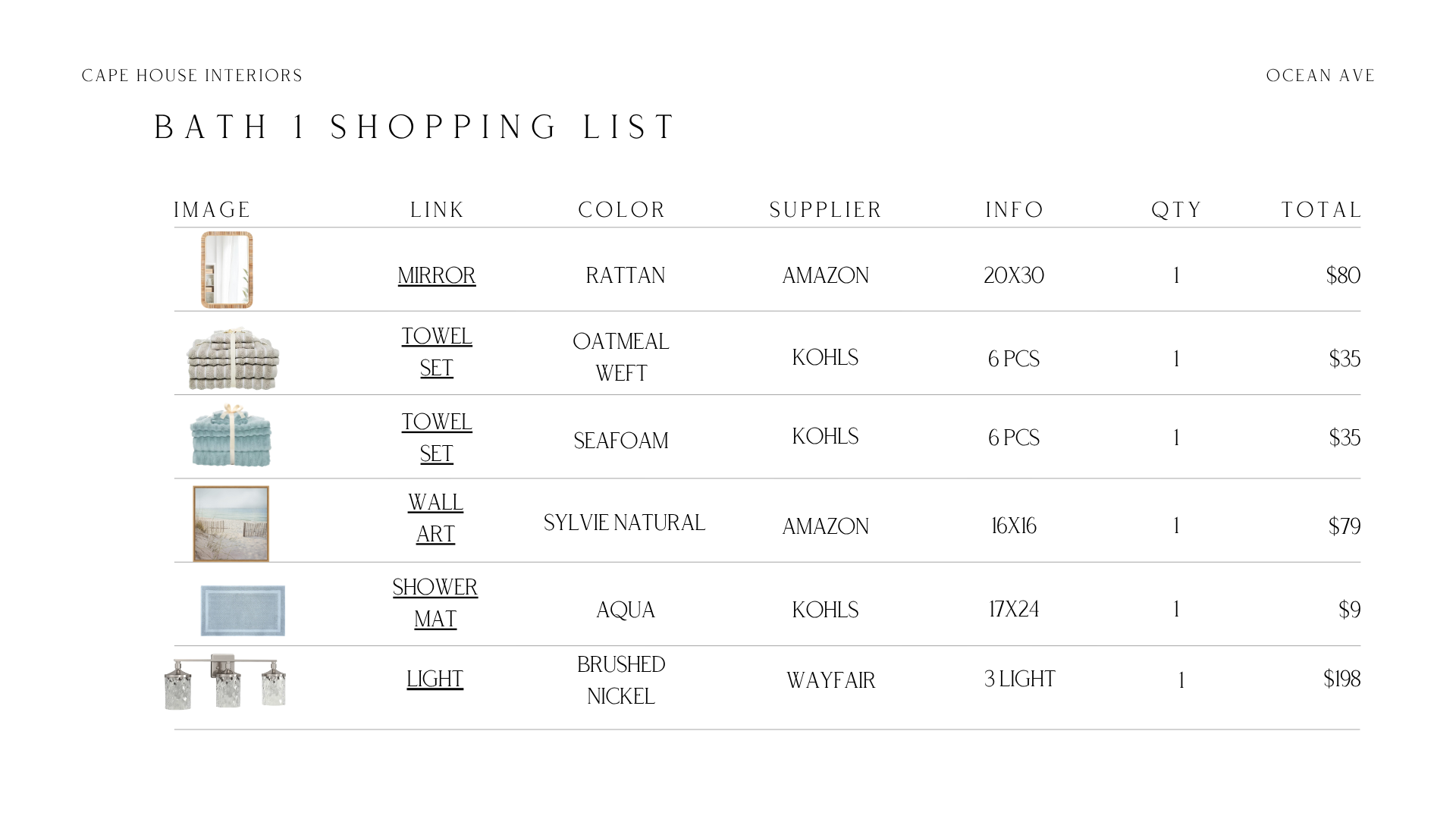1456x819 pixels.
Task: Select the Bath 1 Shopping List title
Action: (x=415, y=127)
